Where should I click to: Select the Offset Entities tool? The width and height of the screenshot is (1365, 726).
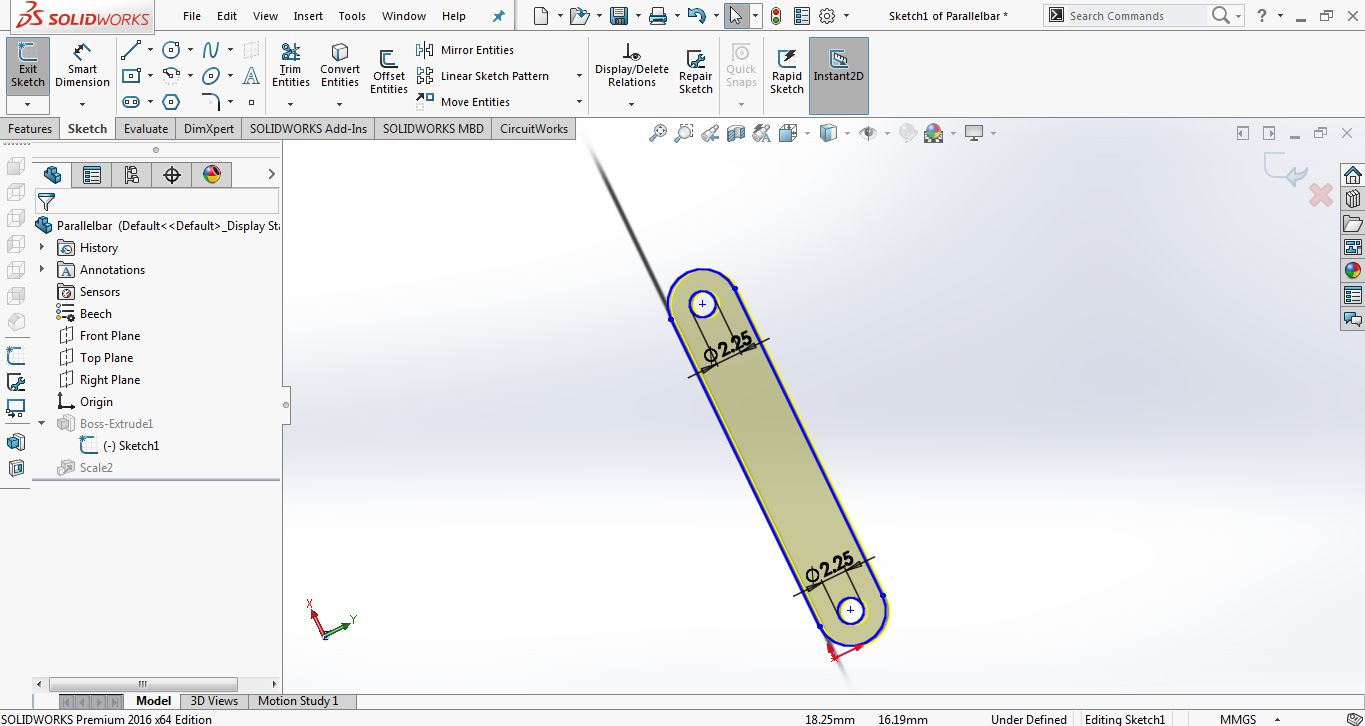tap(388, 70)
